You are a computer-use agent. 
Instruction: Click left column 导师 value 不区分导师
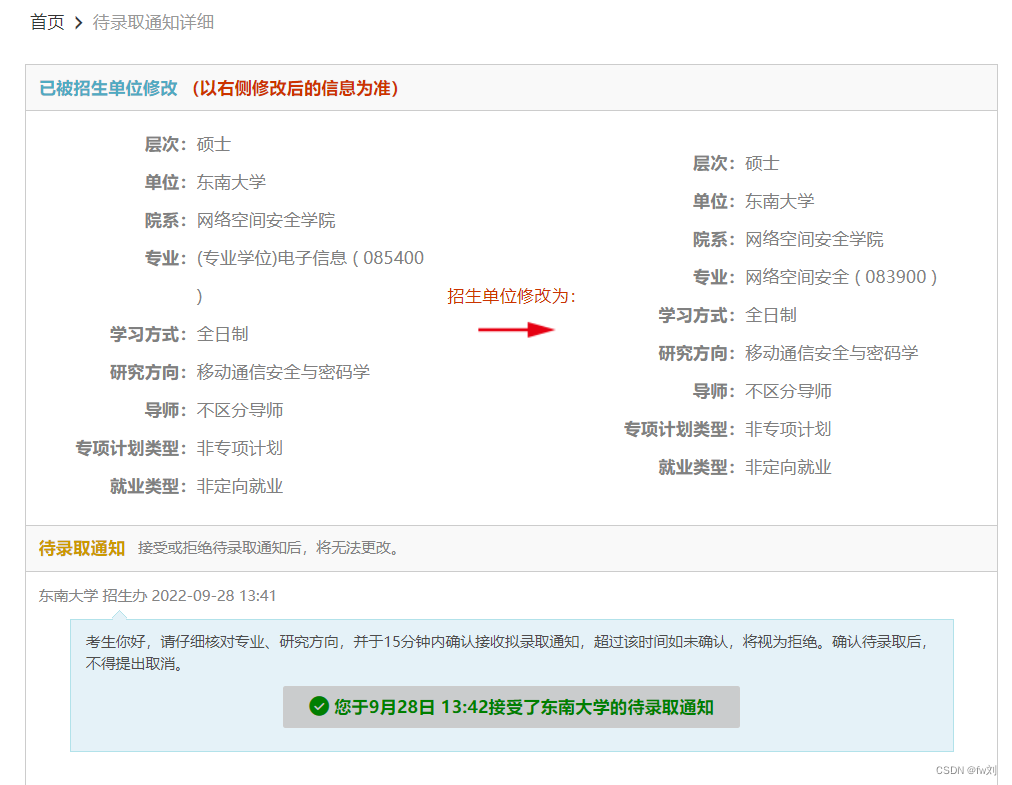click(x=239, y=410)
